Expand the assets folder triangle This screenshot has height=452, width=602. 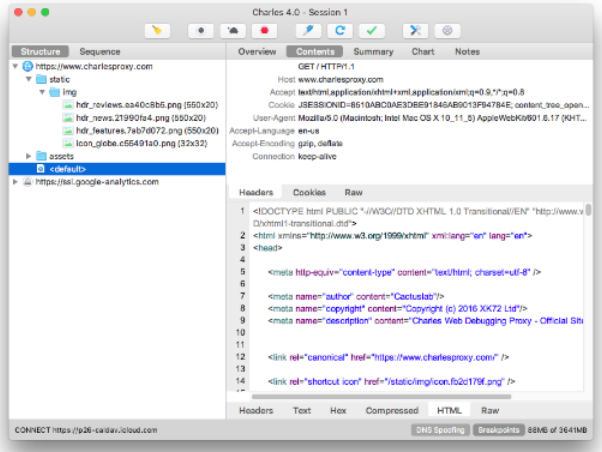point(28,156)
